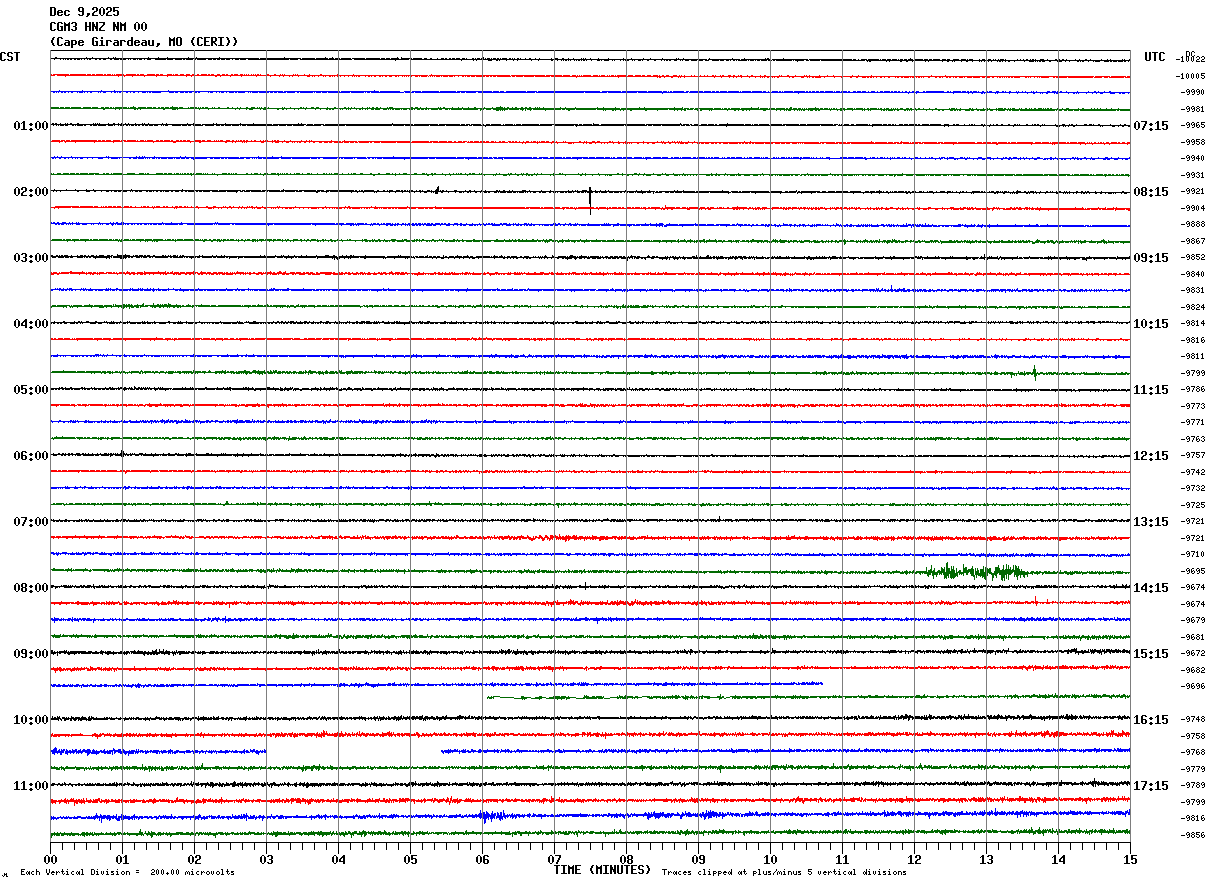Click the 'UTC' time zone label
The width and height of the screenshot is (1210, 886).
click(x=1155, y=57)
